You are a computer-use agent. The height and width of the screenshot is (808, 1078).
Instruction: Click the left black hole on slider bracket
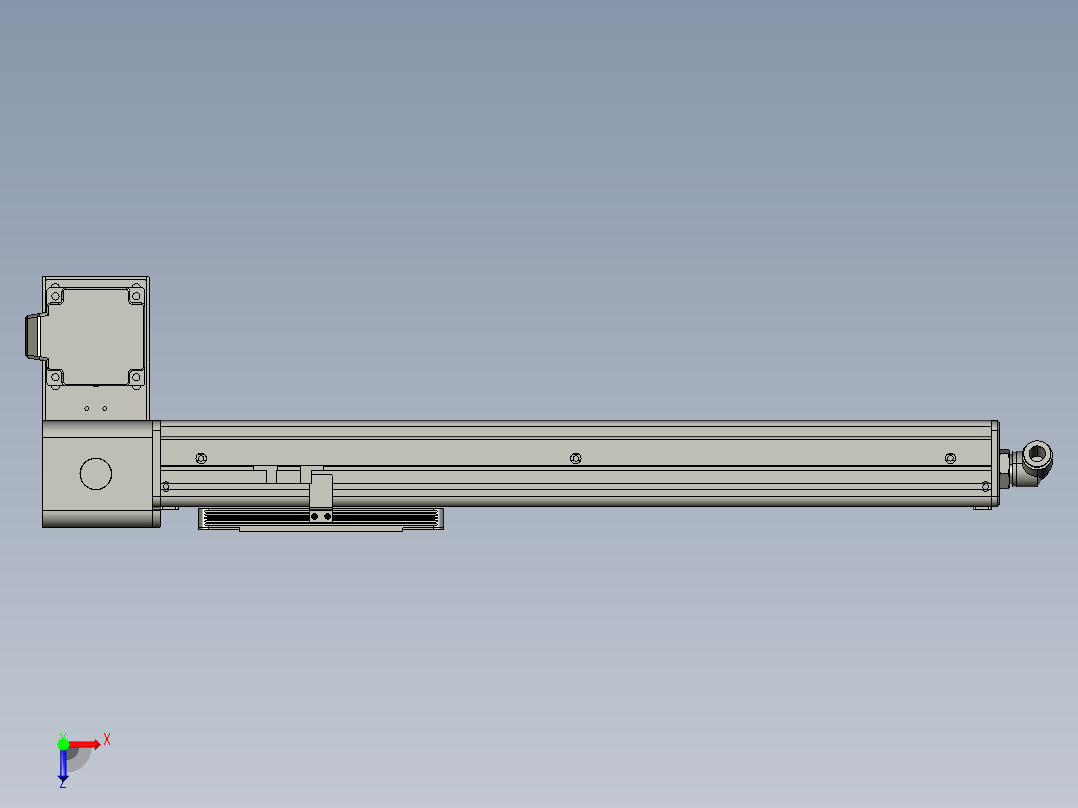[x=315, y=517]
